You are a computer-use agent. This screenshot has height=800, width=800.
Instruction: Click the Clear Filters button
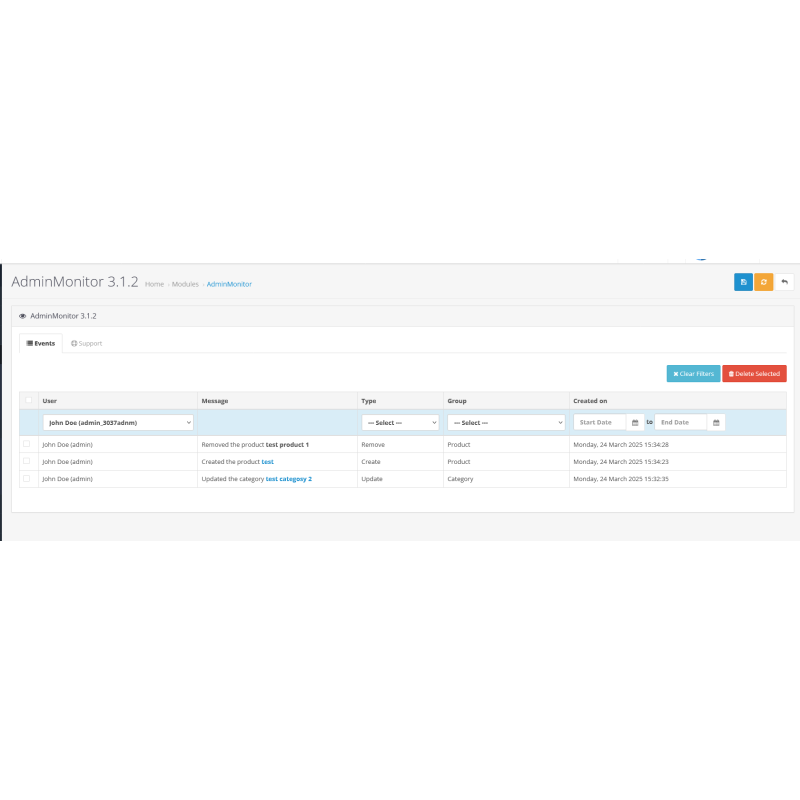[x=693, y=373]
